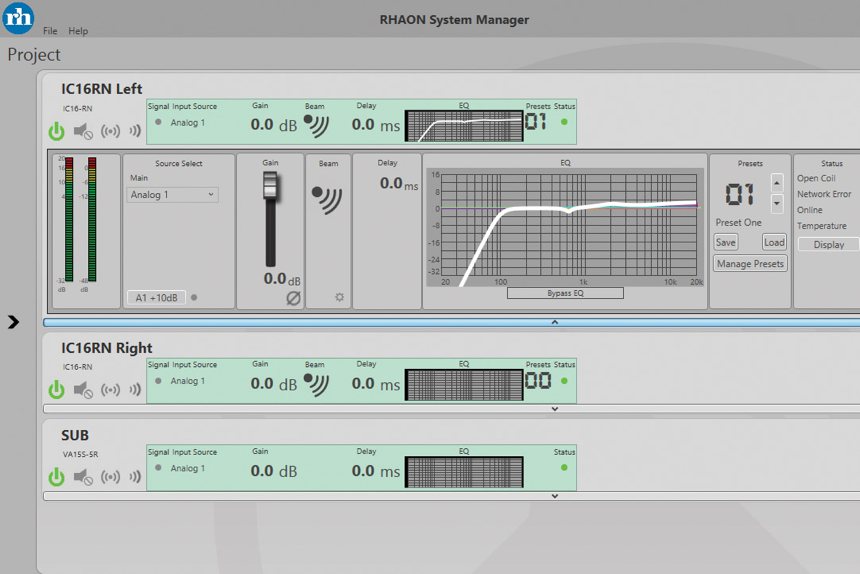Image resolution: width=860 pixels, height=574 pixels.
Task: Click the Project heading
Action: [x=34, y=55]
